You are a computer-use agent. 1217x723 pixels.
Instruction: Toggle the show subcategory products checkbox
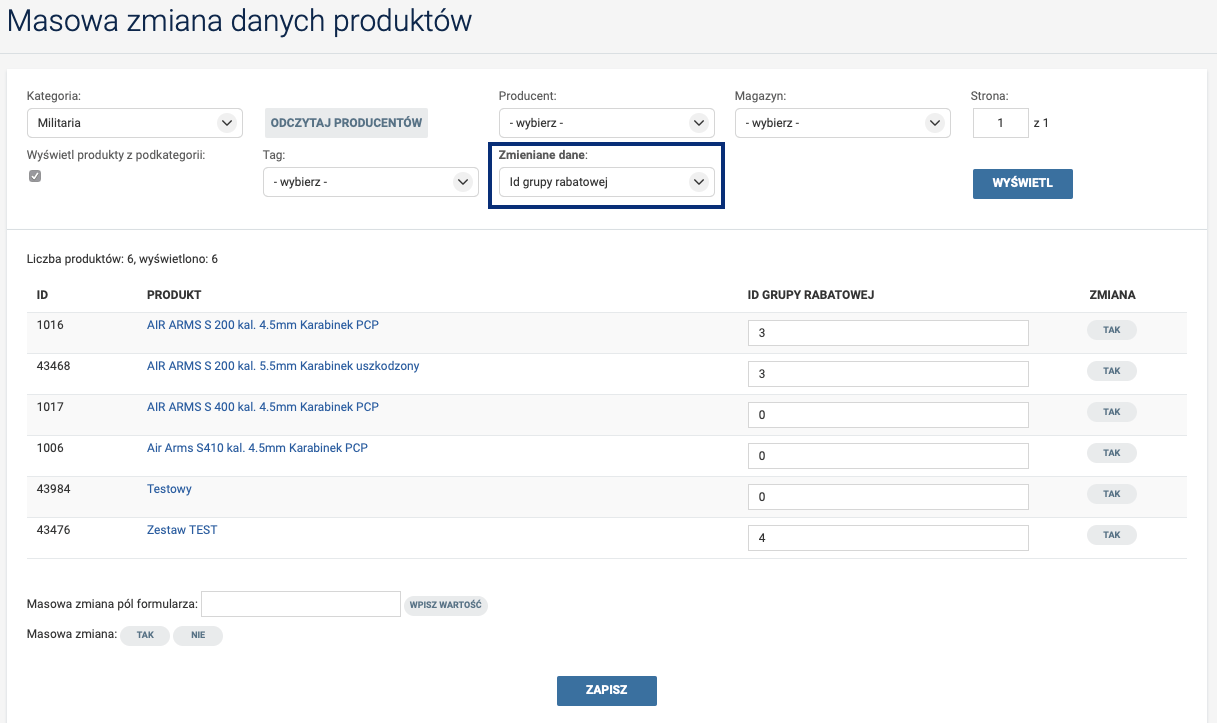point(35,176)
